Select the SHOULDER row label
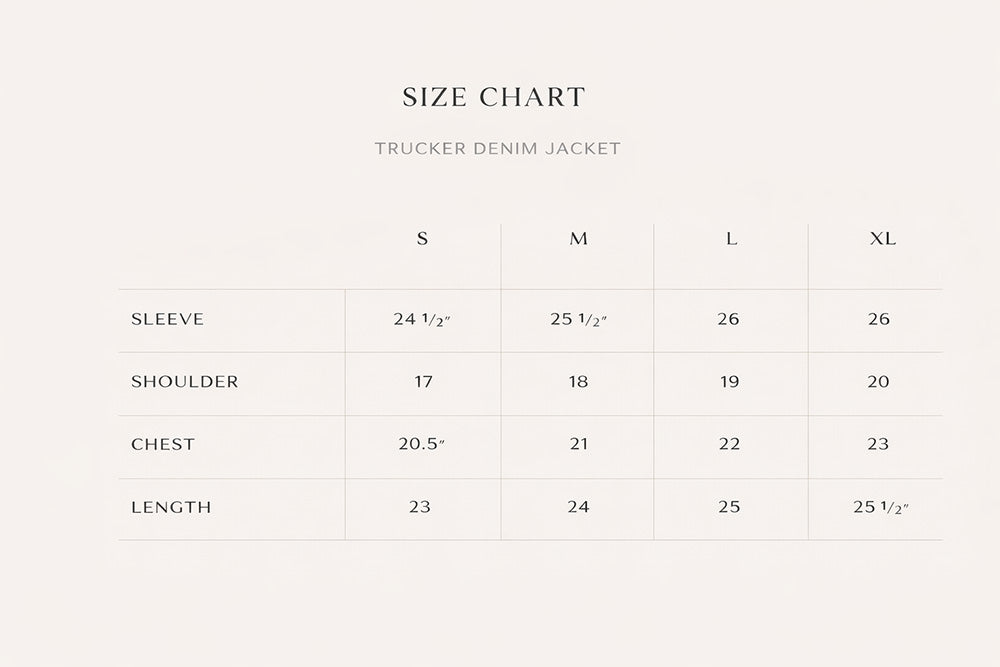This screenshot has height=667, width=1000. pos(184,382)
